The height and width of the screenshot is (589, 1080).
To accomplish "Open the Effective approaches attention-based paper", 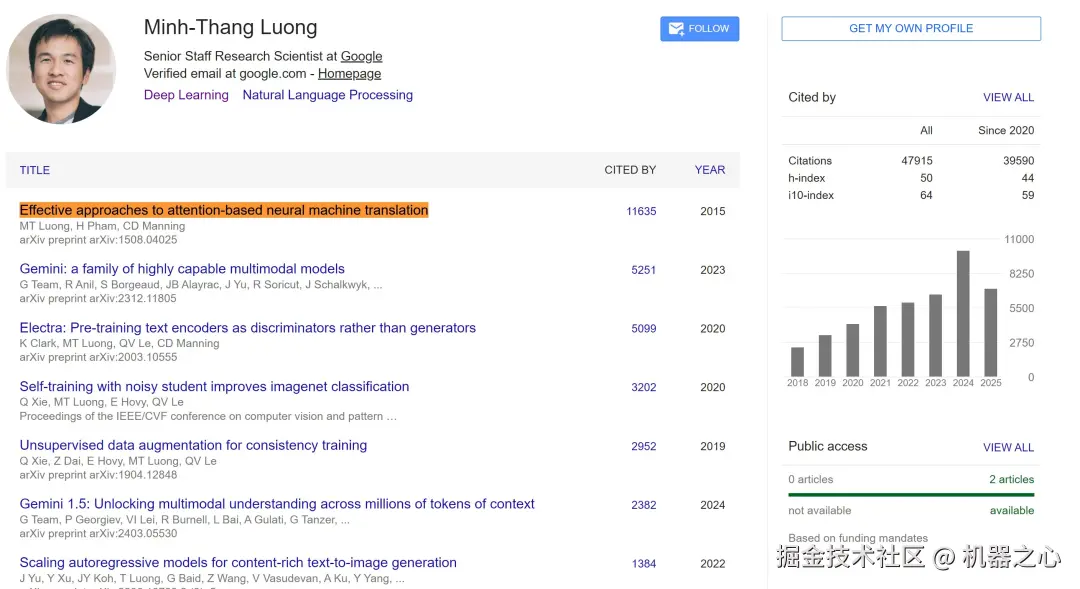I will (224, 210).
